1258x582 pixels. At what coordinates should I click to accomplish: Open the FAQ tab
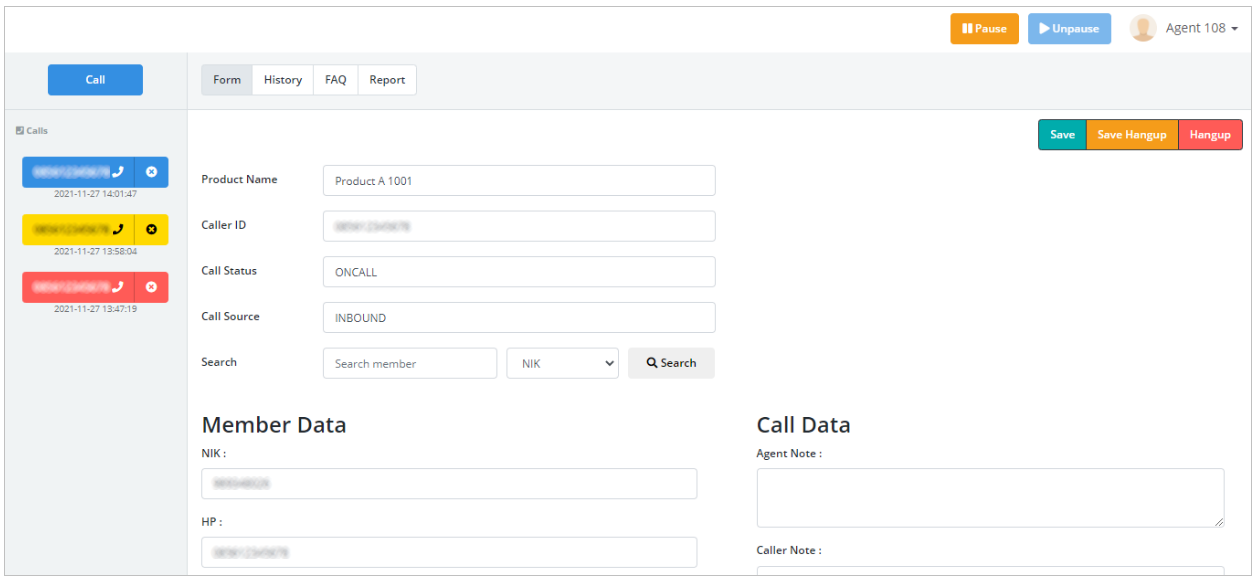point(335,79)
